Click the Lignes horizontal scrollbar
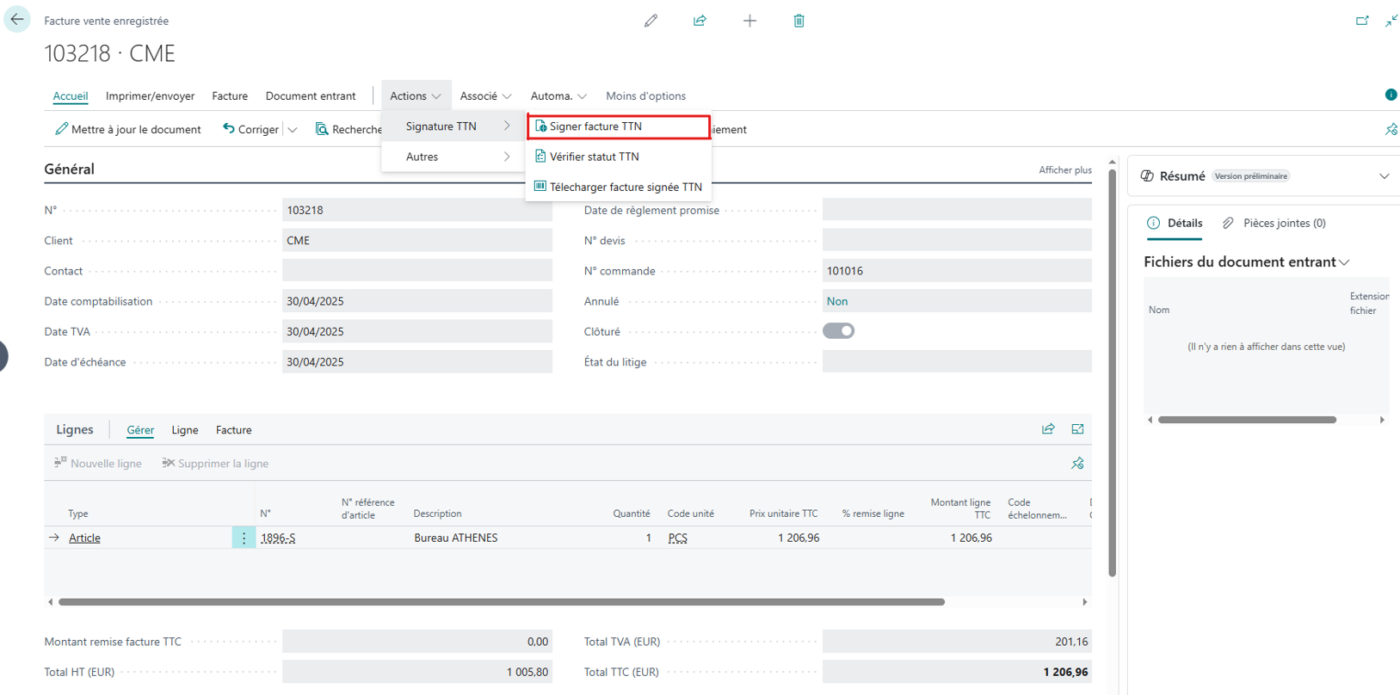This screenshot has height=695, width=1400. pos(501,602)
